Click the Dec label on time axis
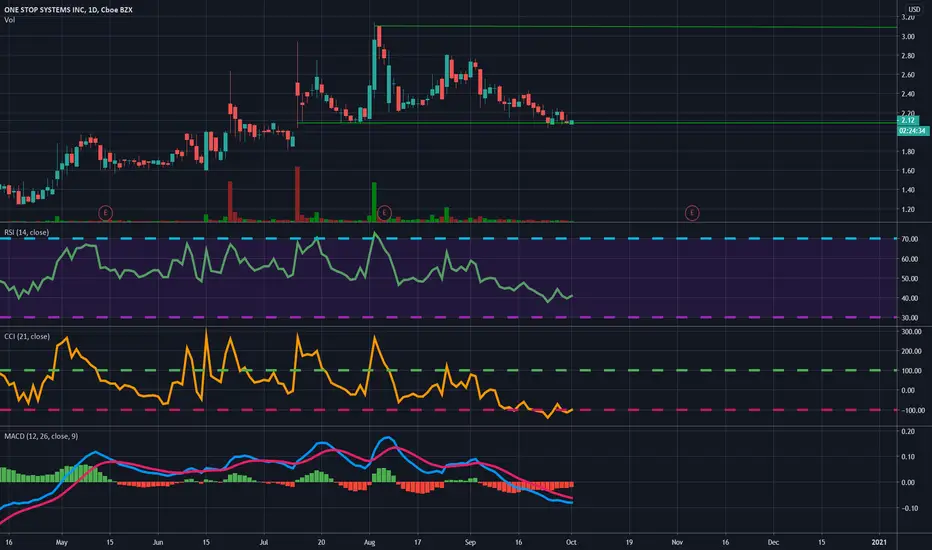Image resolution: width=932 pixels, height=550 pixels. pos(773,542)
